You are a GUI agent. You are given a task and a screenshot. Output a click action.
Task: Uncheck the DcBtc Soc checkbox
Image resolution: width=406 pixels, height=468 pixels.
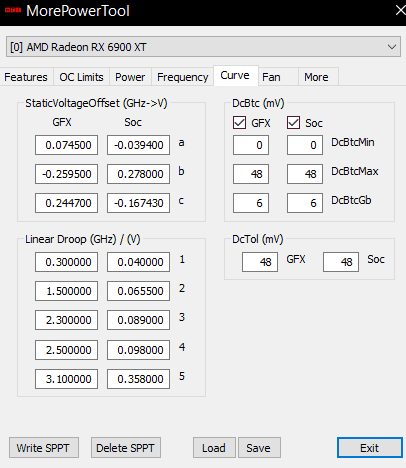tap(293, 123)
